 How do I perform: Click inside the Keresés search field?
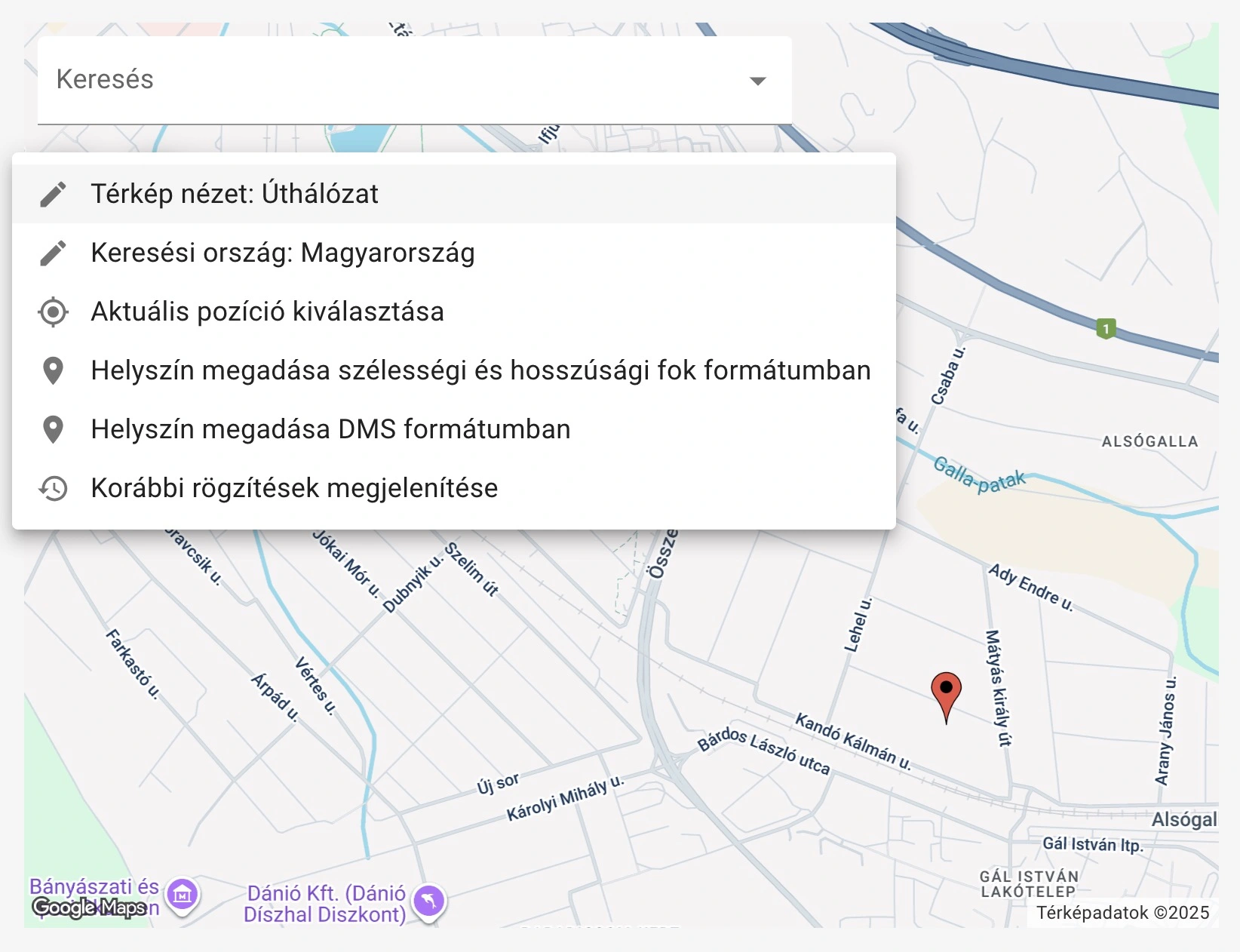[x=302, y=80]
